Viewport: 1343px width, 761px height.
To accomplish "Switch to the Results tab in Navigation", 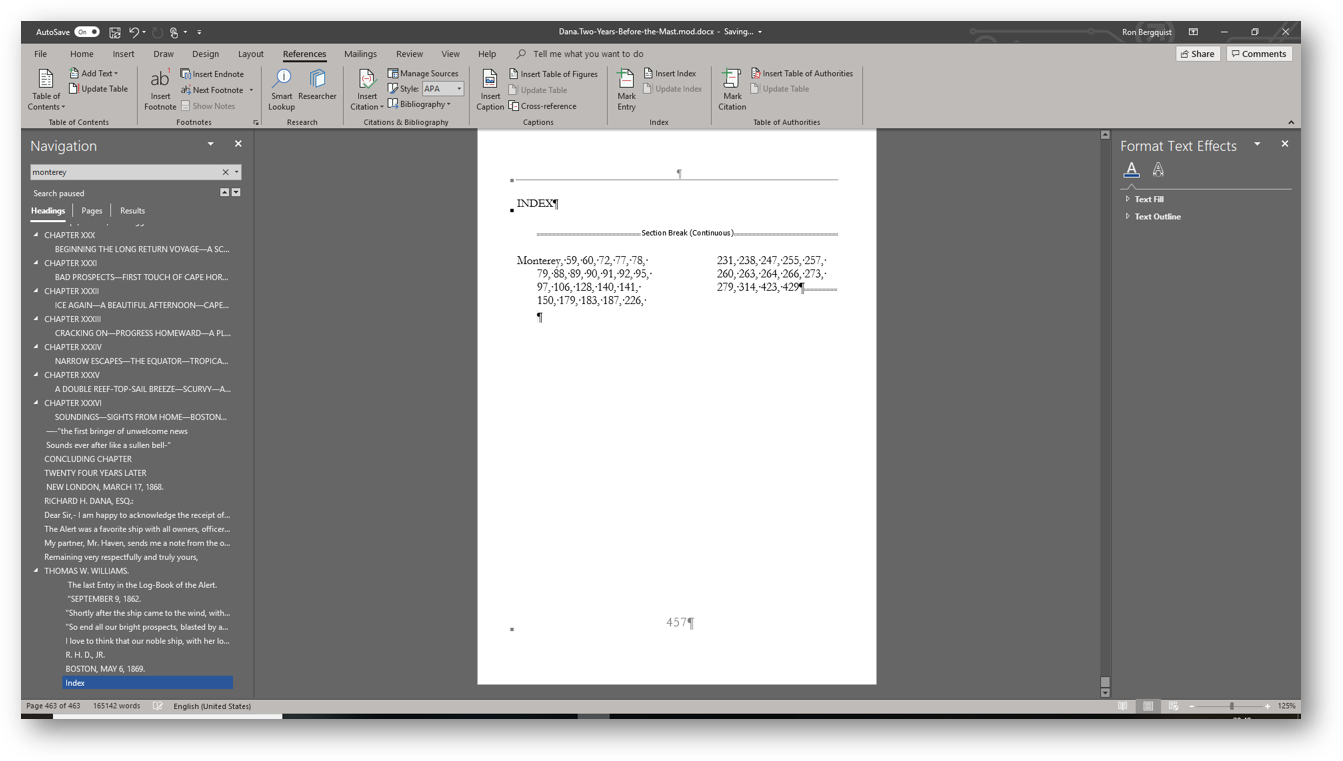I will click(x=132, y=211).
